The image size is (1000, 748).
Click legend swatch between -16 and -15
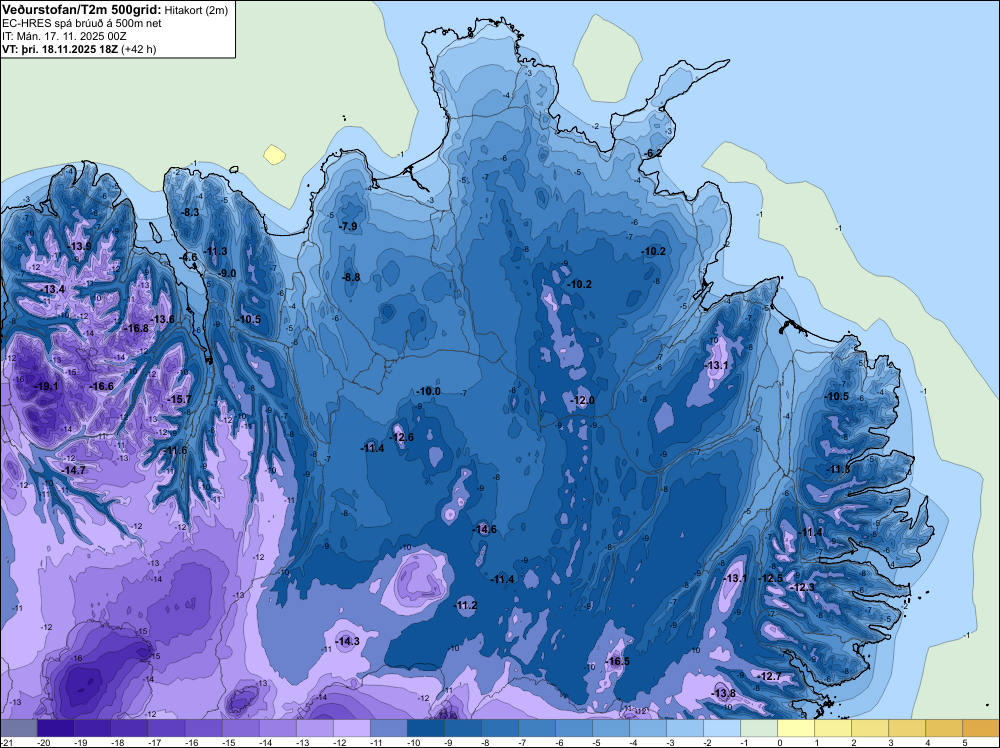pyautogui.click(x=204, y=728)
